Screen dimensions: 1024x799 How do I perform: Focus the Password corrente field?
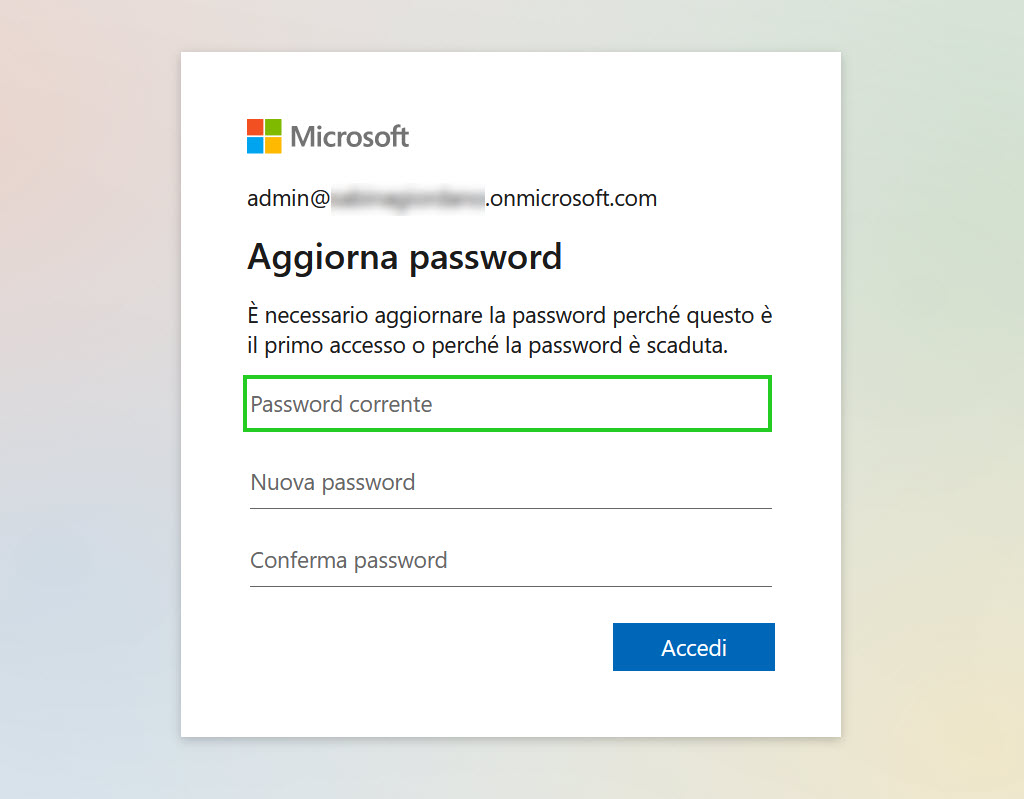tap(507, 404)
